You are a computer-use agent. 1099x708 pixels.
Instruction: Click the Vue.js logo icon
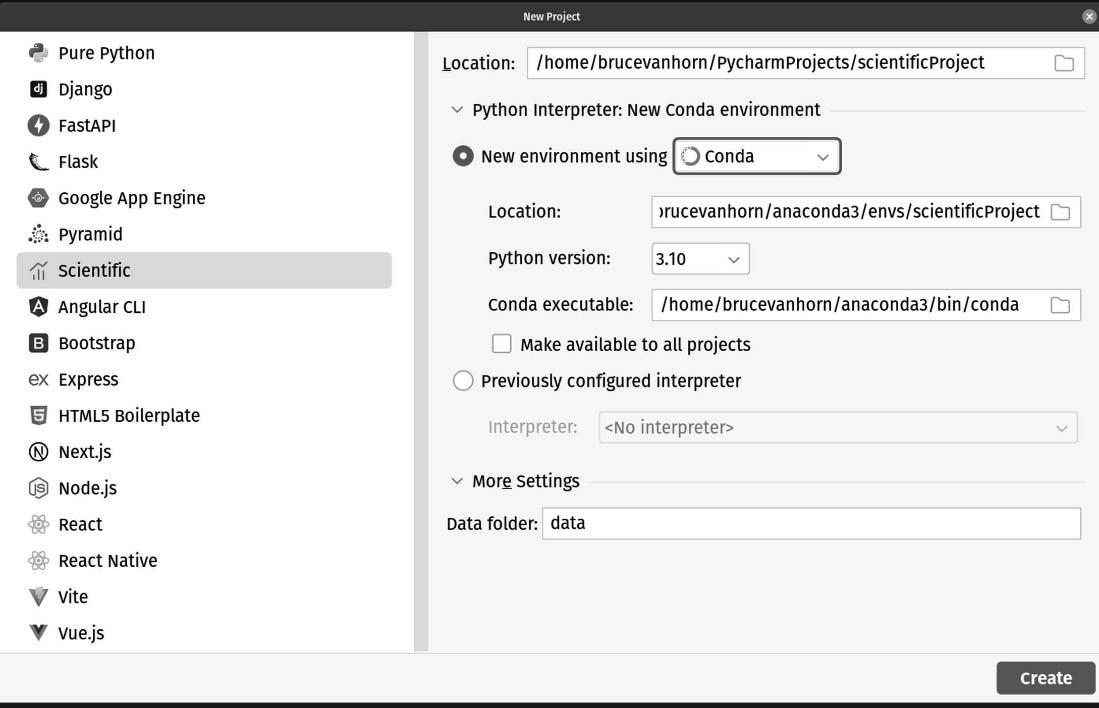click(x=39, y=633)
